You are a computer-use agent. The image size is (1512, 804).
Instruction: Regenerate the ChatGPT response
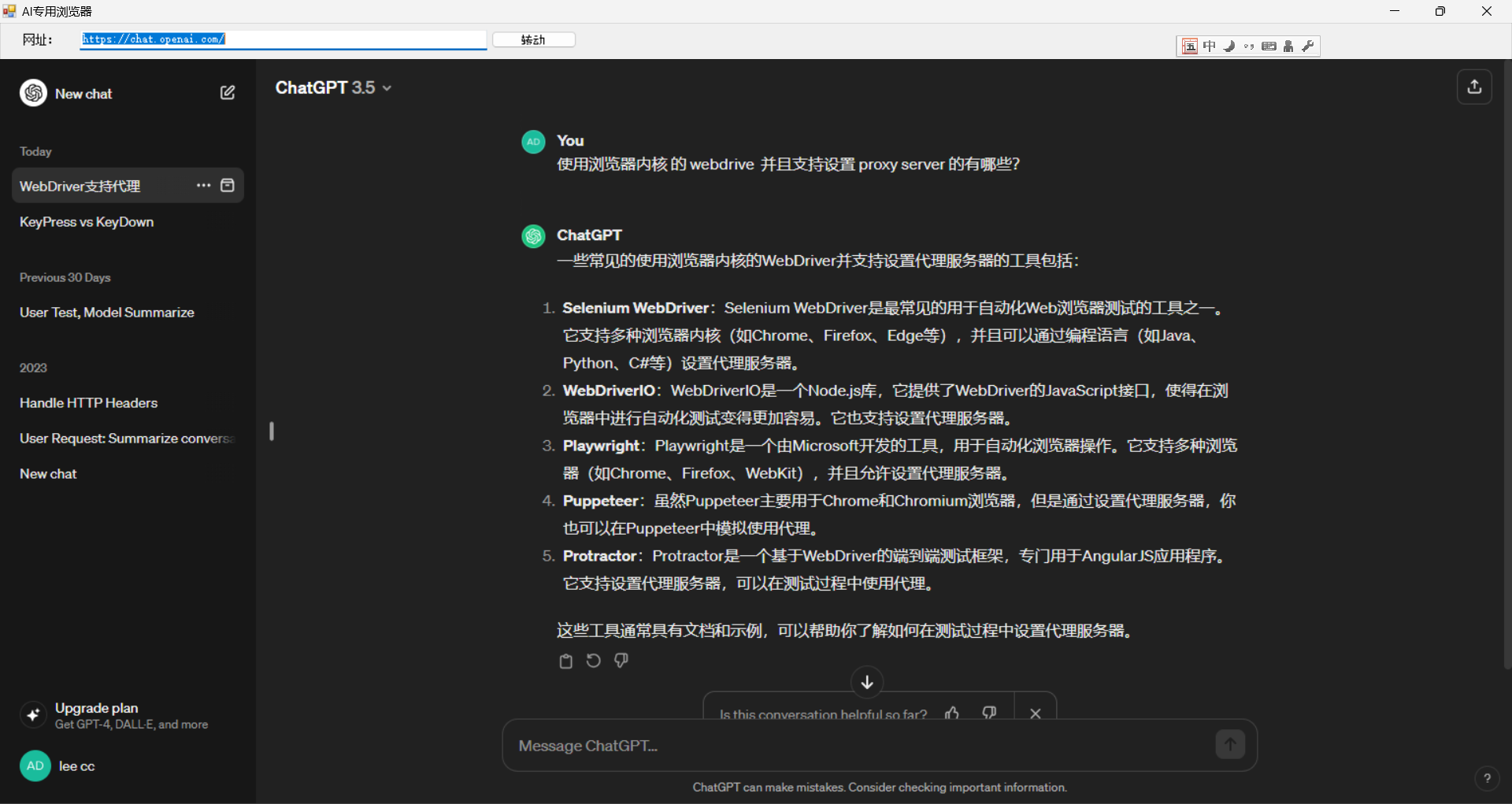coord(594,661)
